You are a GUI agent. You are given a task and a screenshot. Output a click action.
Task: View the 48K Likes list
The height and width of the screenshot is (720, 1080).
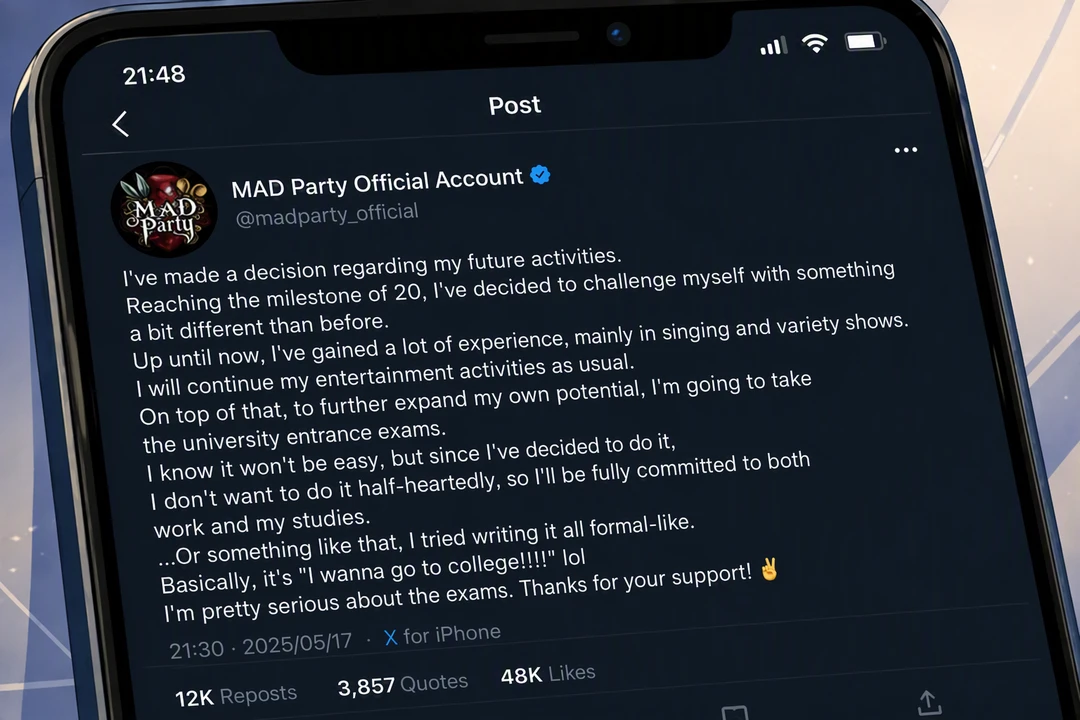coord(548,674)
